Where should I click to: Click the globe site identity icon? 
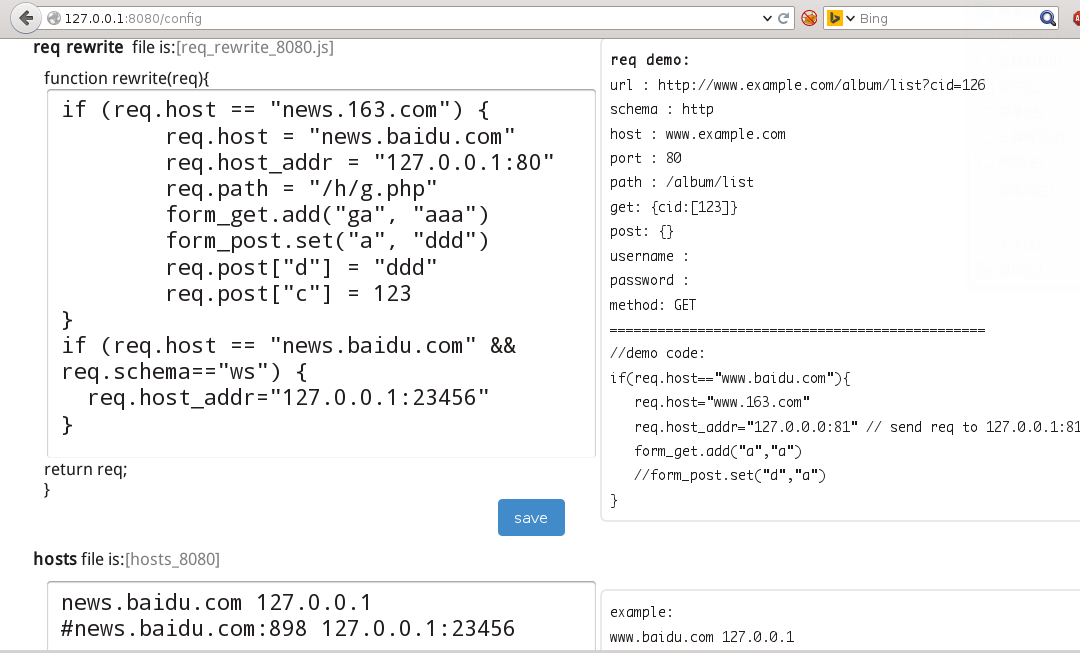[x=54, y=18]
